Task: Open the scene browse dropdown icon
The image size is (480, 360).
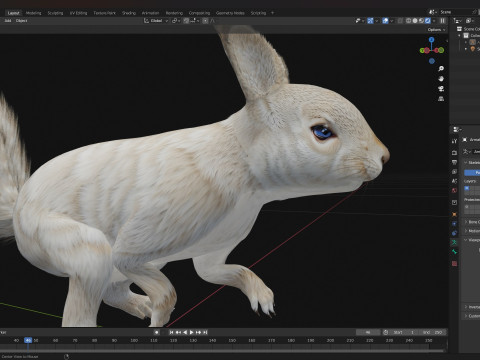Action: (x=432, y=12)
